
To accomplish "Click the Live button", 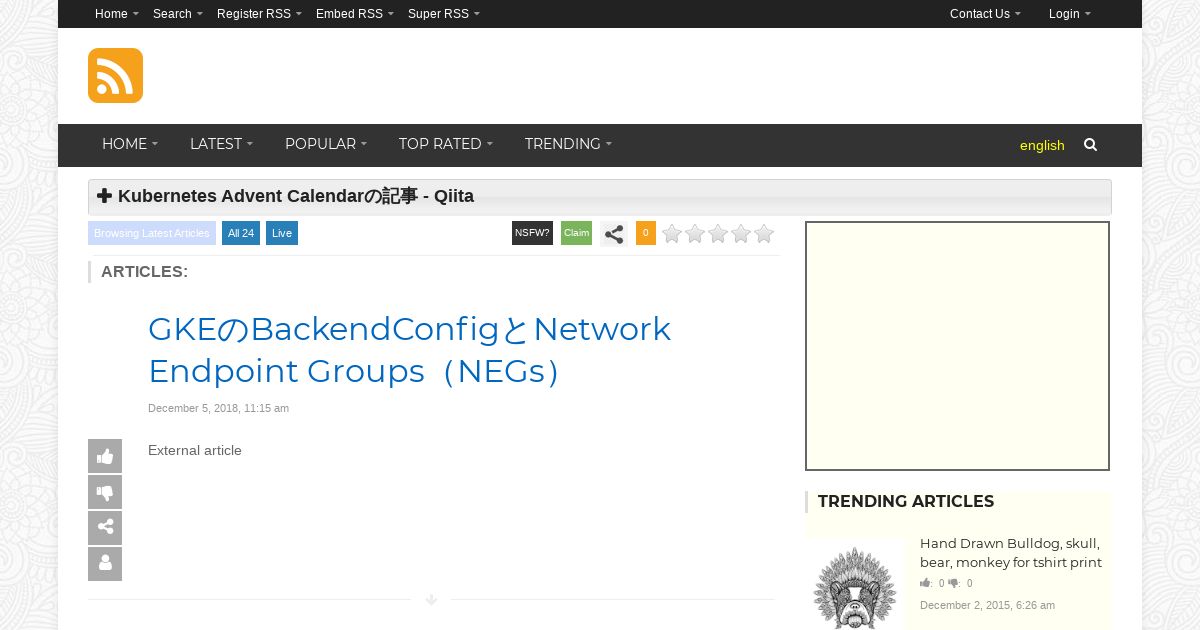I will pyautogui.click(x=282, y=233).
